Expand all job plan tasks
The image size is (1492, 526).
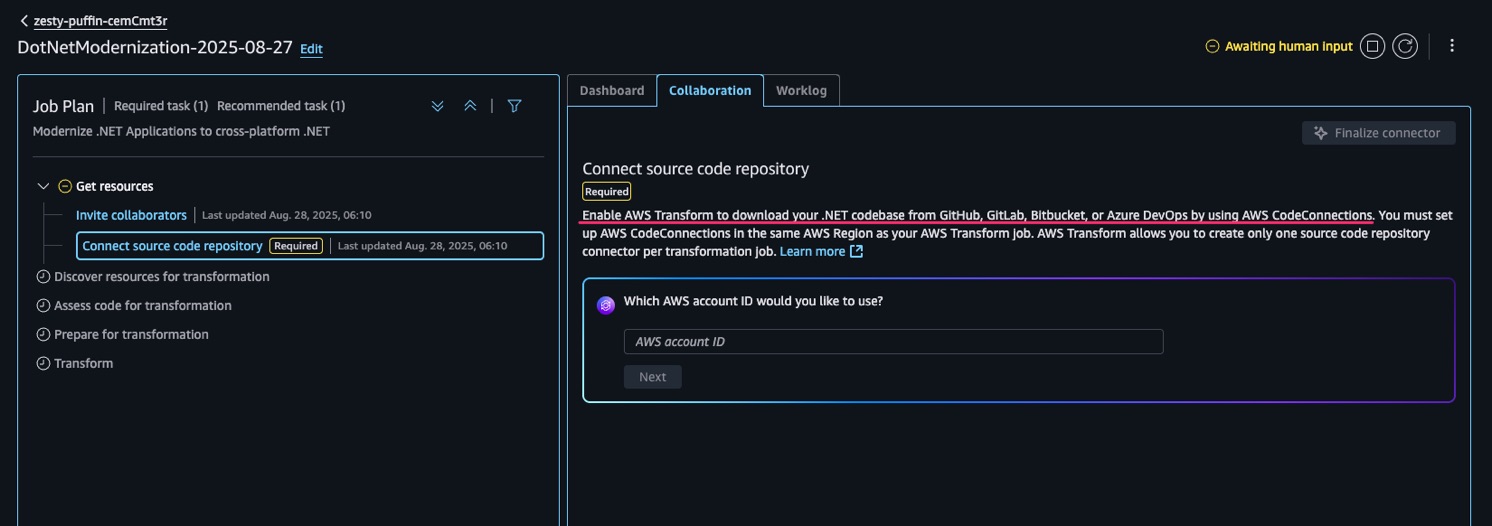tap(437, 106)
